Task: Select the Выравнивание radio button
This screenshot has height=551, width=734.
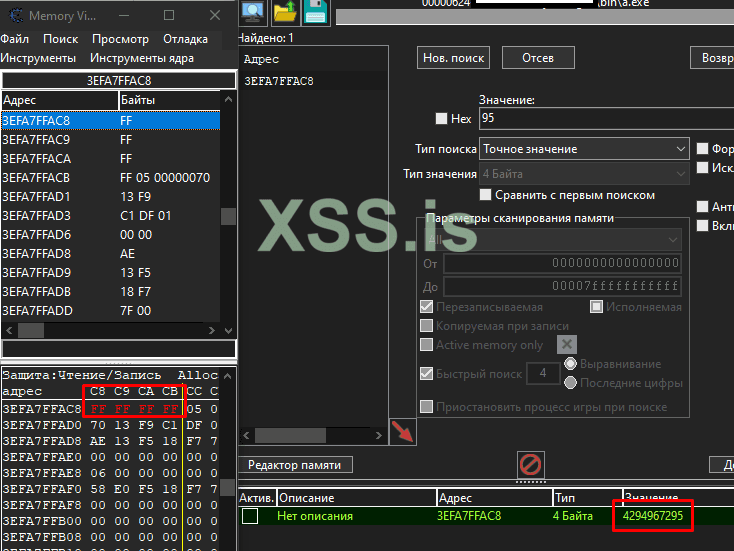Action: tap(570, 364)
